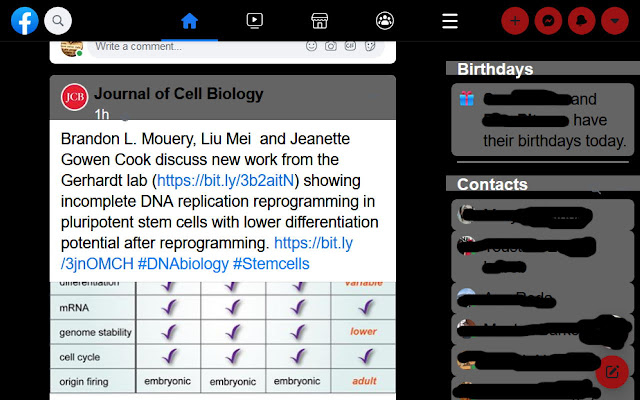This screenshot has width=640, height=400.
Task: Click your profile picture beside comment box
Action: click(72, 48)
